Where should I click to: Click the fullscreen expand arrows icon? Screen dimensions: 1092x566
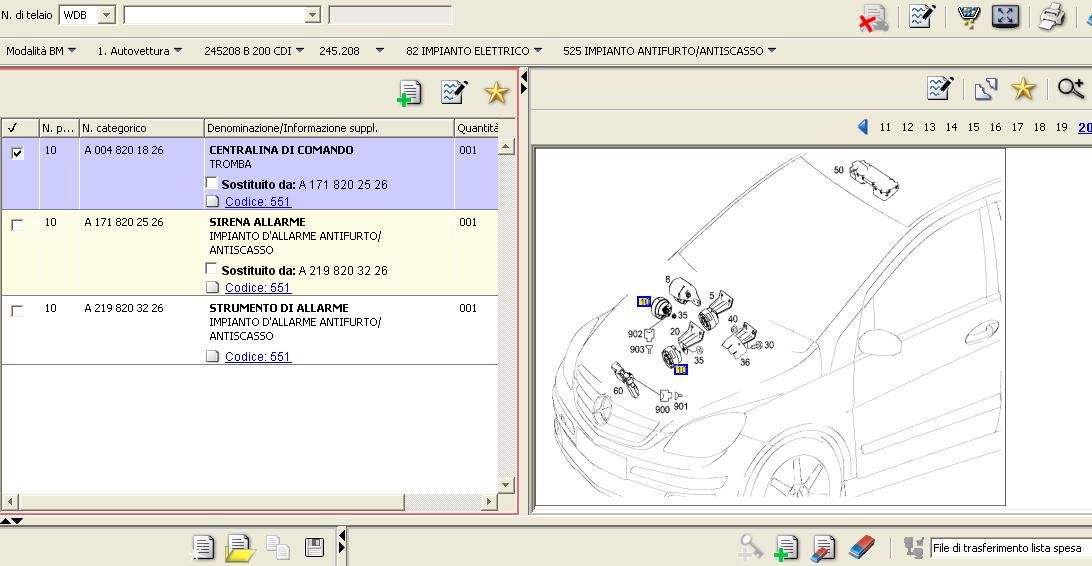point(1005,16)
